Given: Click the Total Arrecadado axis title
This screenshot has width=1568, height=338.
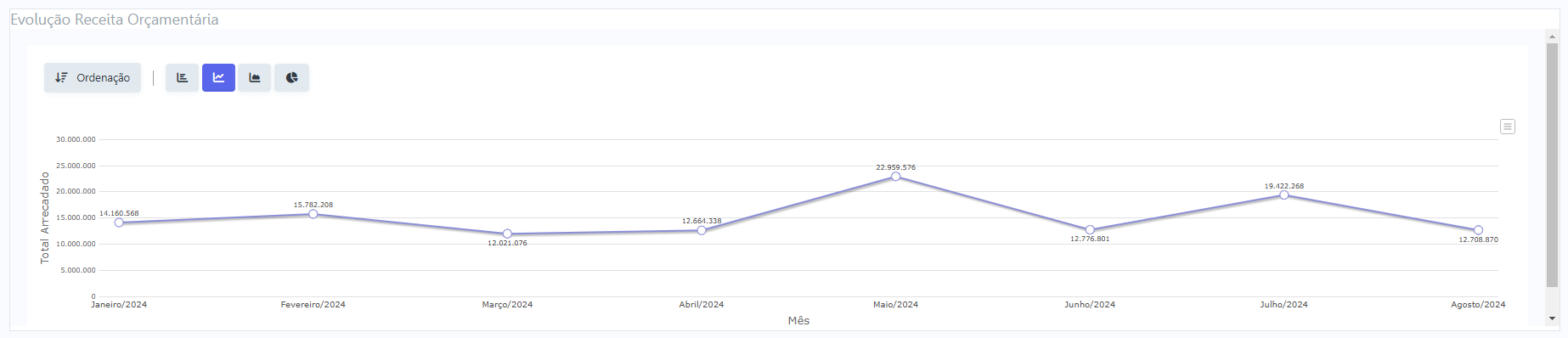Looking at the screenshot, I should pos(45,218).
